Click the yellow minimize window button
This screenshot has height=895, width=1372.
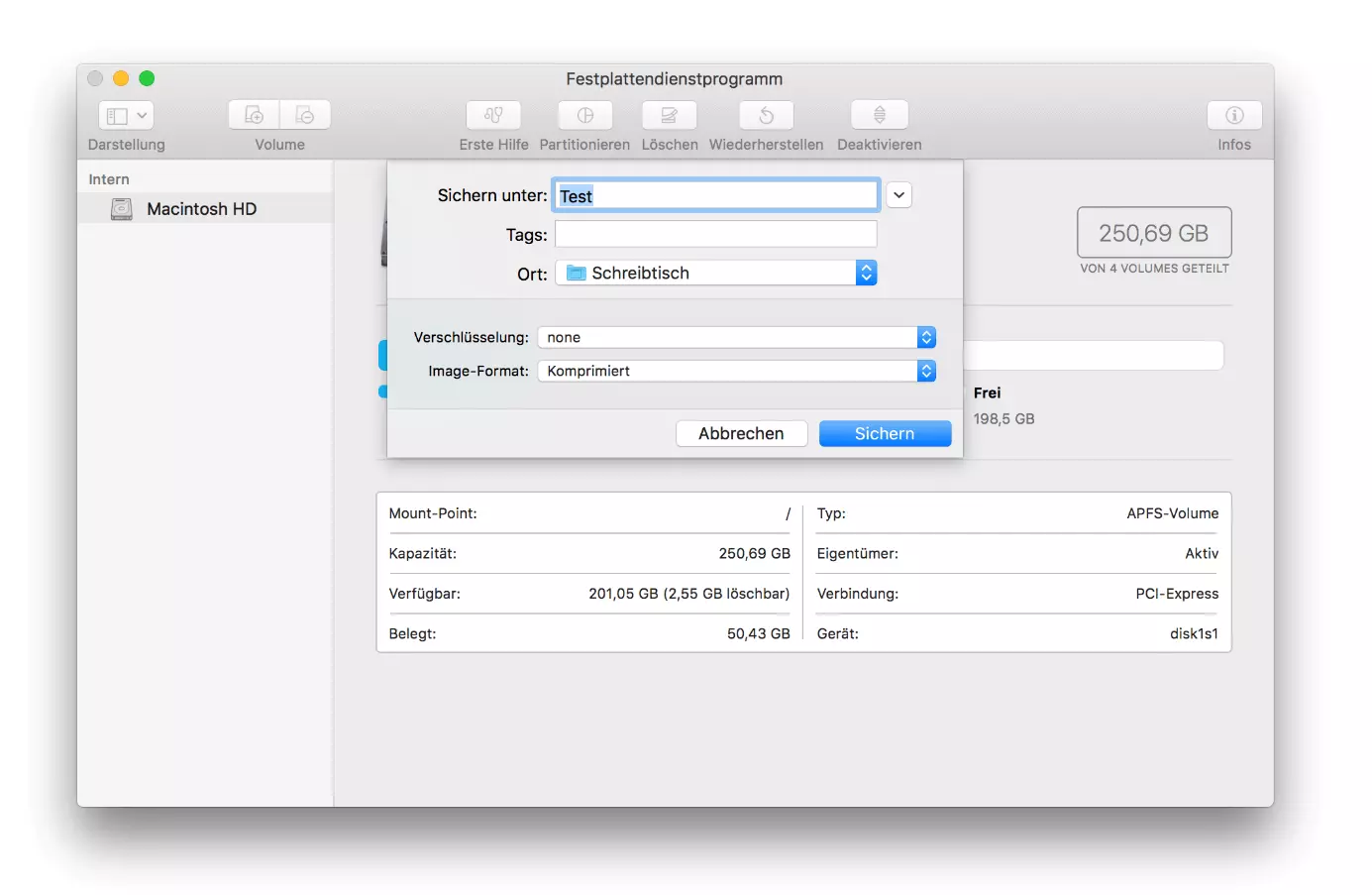(x=121, y=78)
